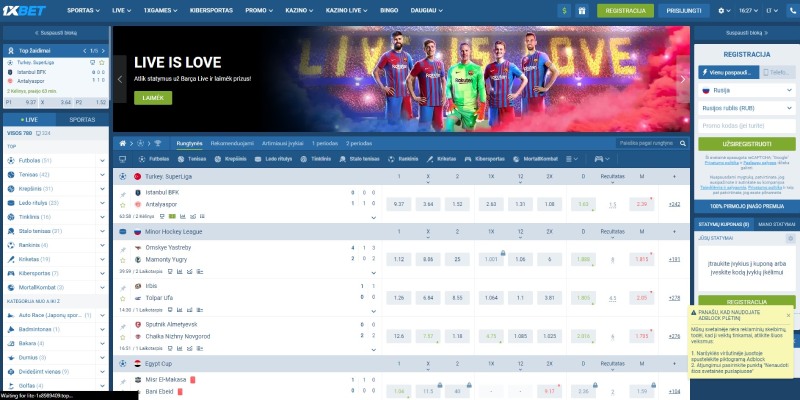Screen dimensions: 800x400
Task: Collapse left block via Suspausti bloką
Action: click(56, 33)
